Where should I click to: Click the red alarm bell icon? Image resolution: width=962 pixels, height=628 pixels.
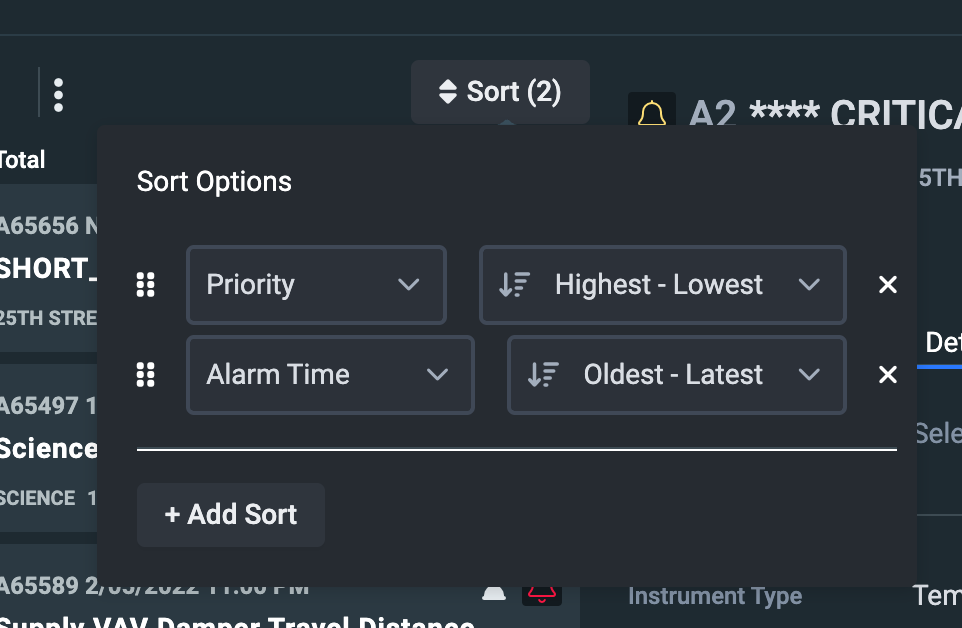[542, 594]
